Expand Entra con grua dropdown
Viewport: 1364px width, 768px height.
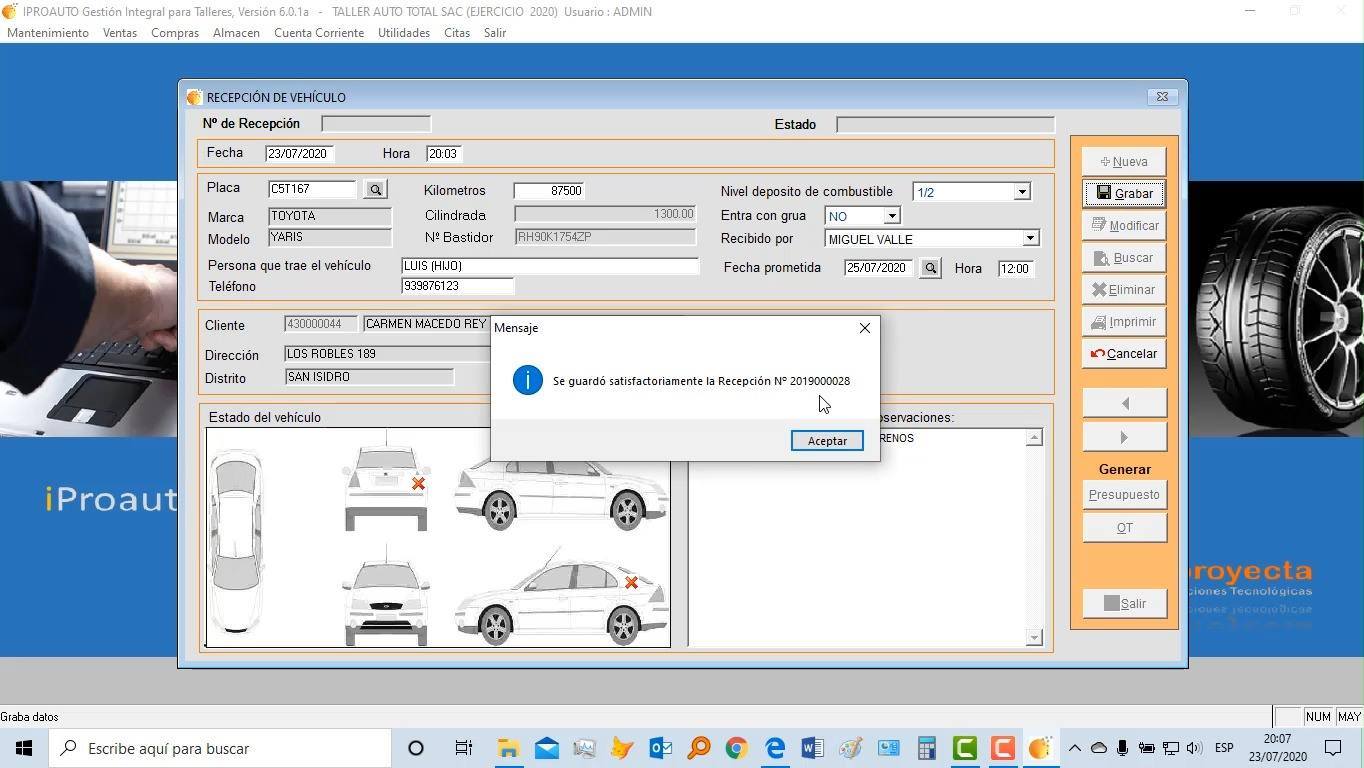point(891,216)
